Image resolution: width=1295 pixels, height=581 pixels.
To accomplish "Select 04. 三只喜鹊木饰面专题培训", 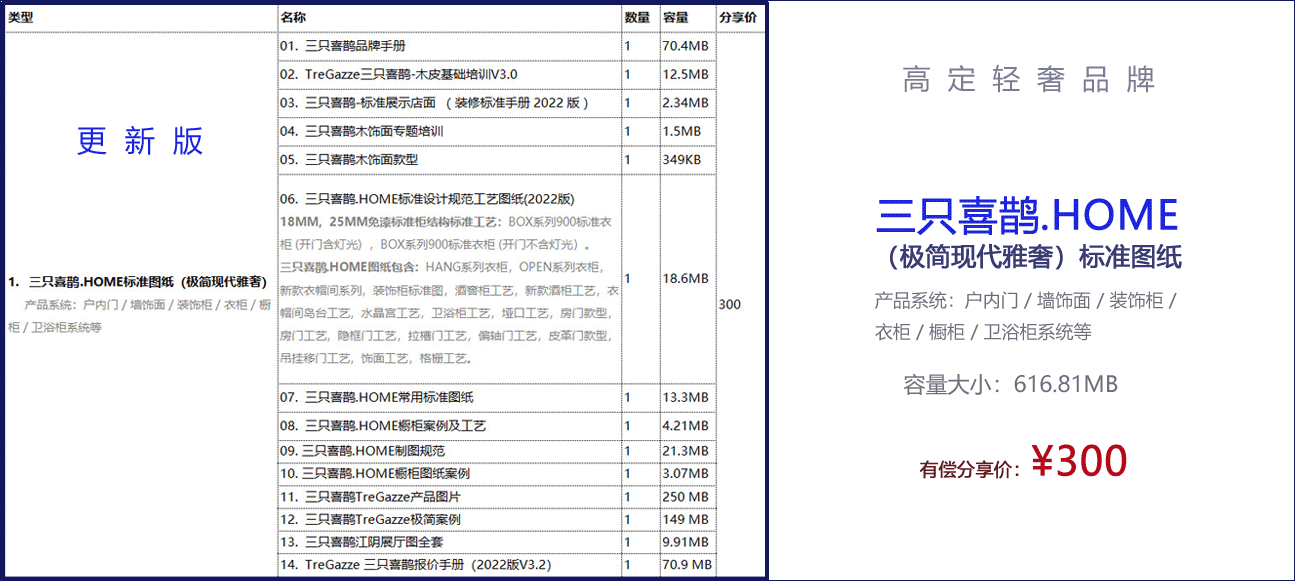I will tap(361, 131).
